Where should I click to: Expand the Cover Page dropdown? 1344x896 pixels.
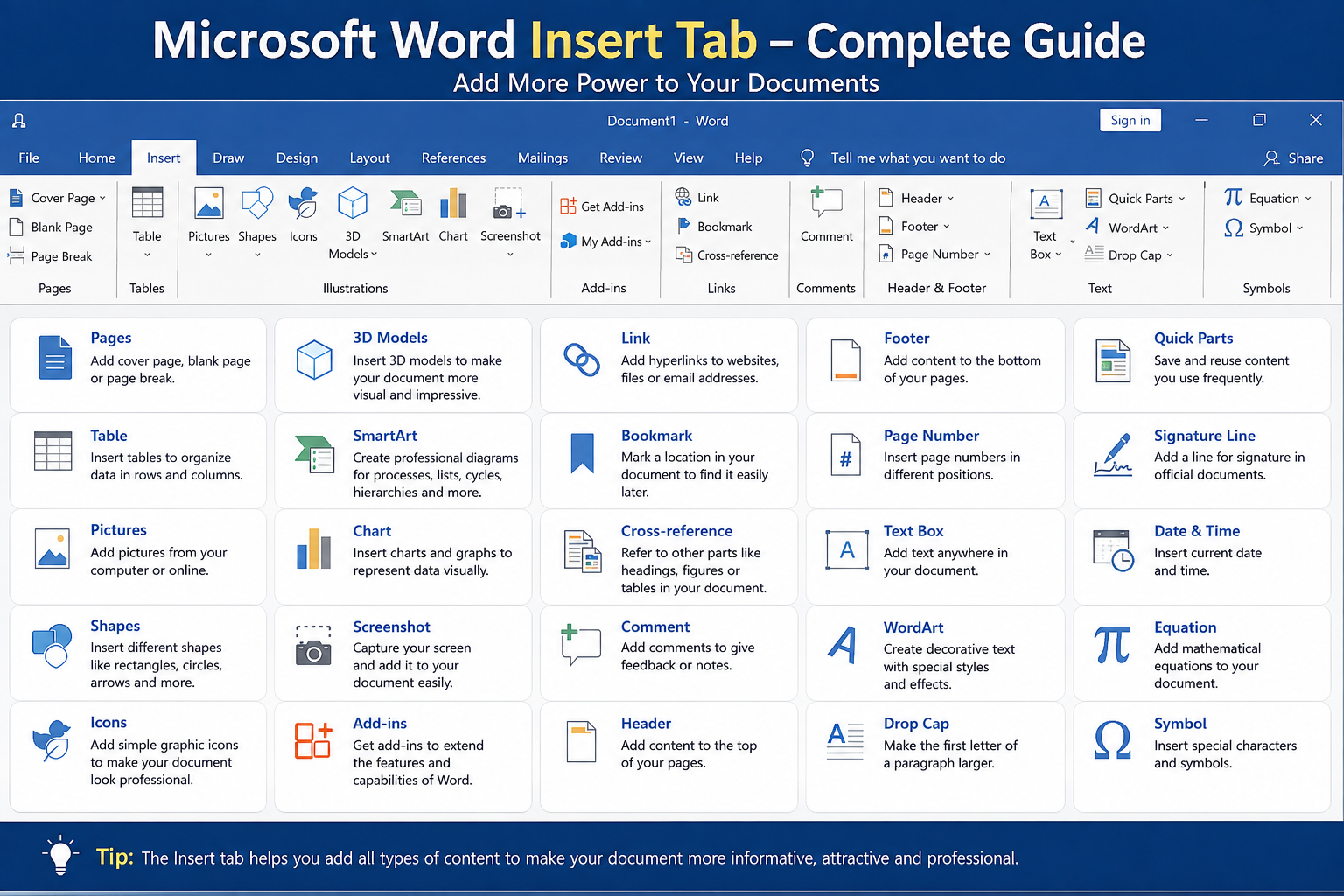tap(102, 198)
